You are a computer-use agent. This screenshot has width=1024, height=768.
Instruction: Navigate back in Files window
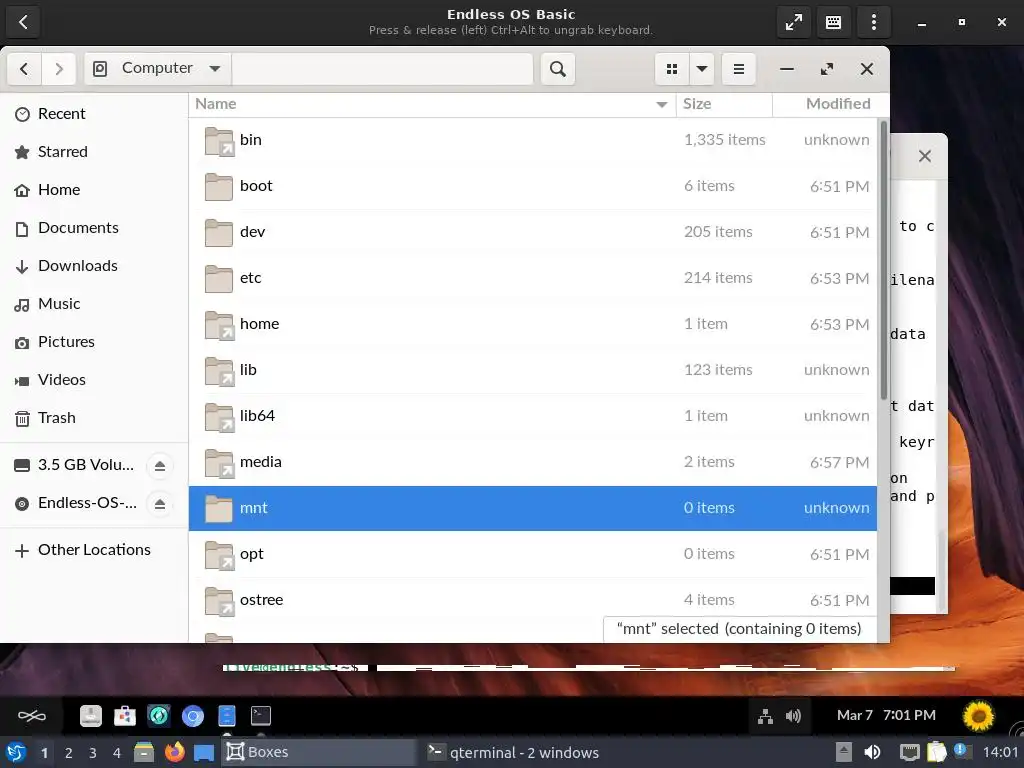pyautogui.click(x=24, y=69)
